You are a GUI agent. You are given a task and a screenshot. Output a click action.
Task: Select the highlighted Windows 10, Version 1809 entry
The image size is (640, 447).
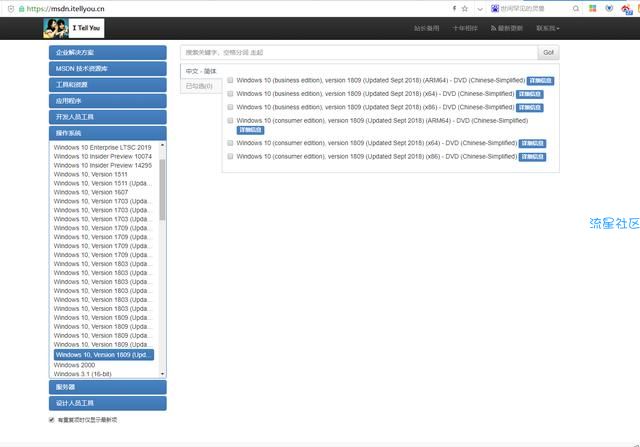pos(104,355)
